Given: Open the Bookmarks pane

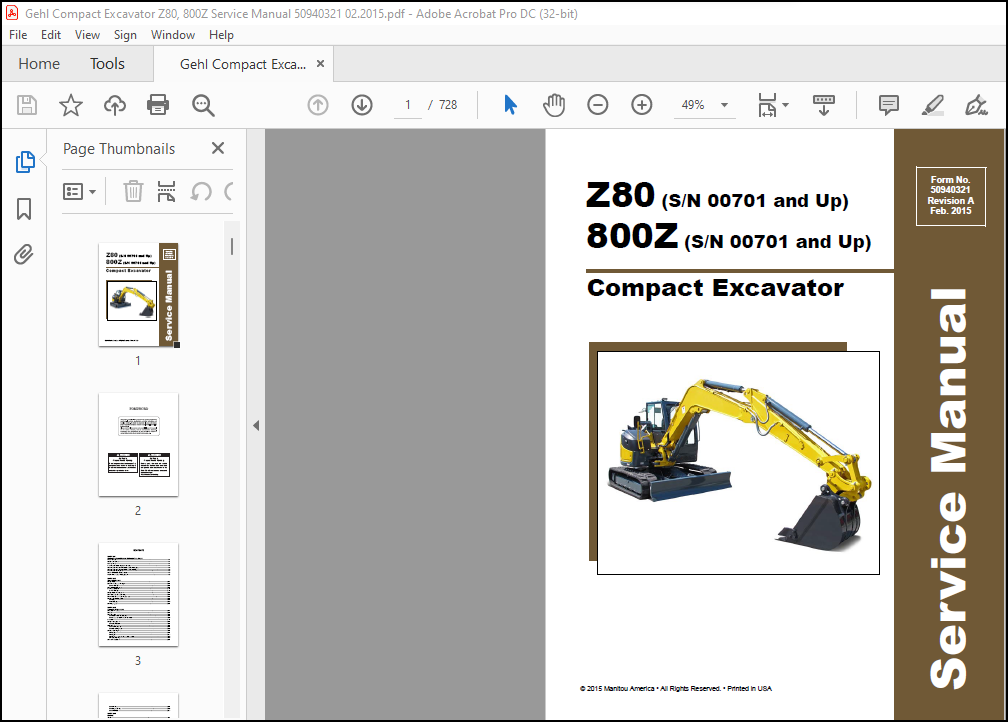Looking at the screenshot, I should click(x=24, y=209).
